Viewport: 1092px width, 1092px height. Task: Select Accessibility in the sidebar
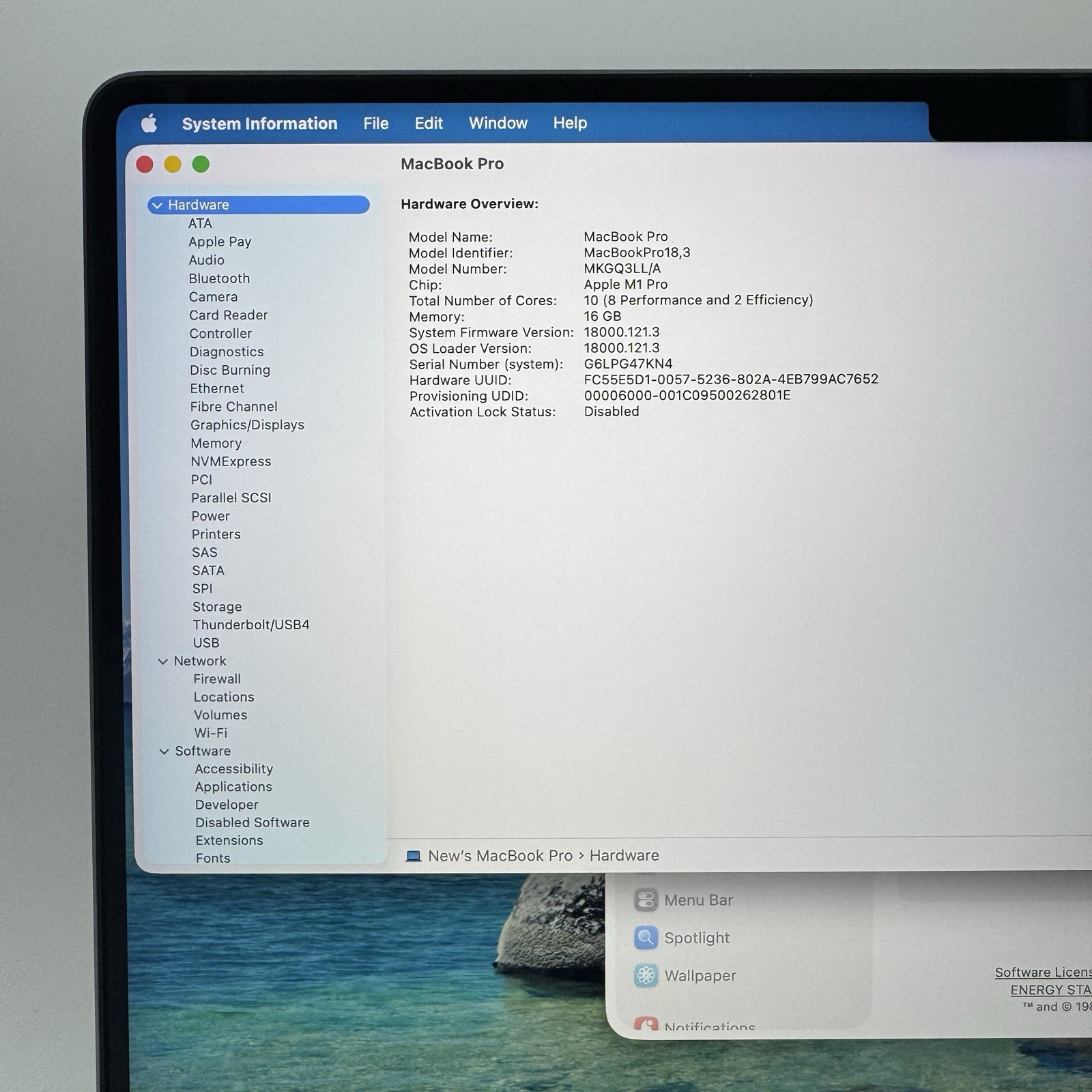(234, 769)
